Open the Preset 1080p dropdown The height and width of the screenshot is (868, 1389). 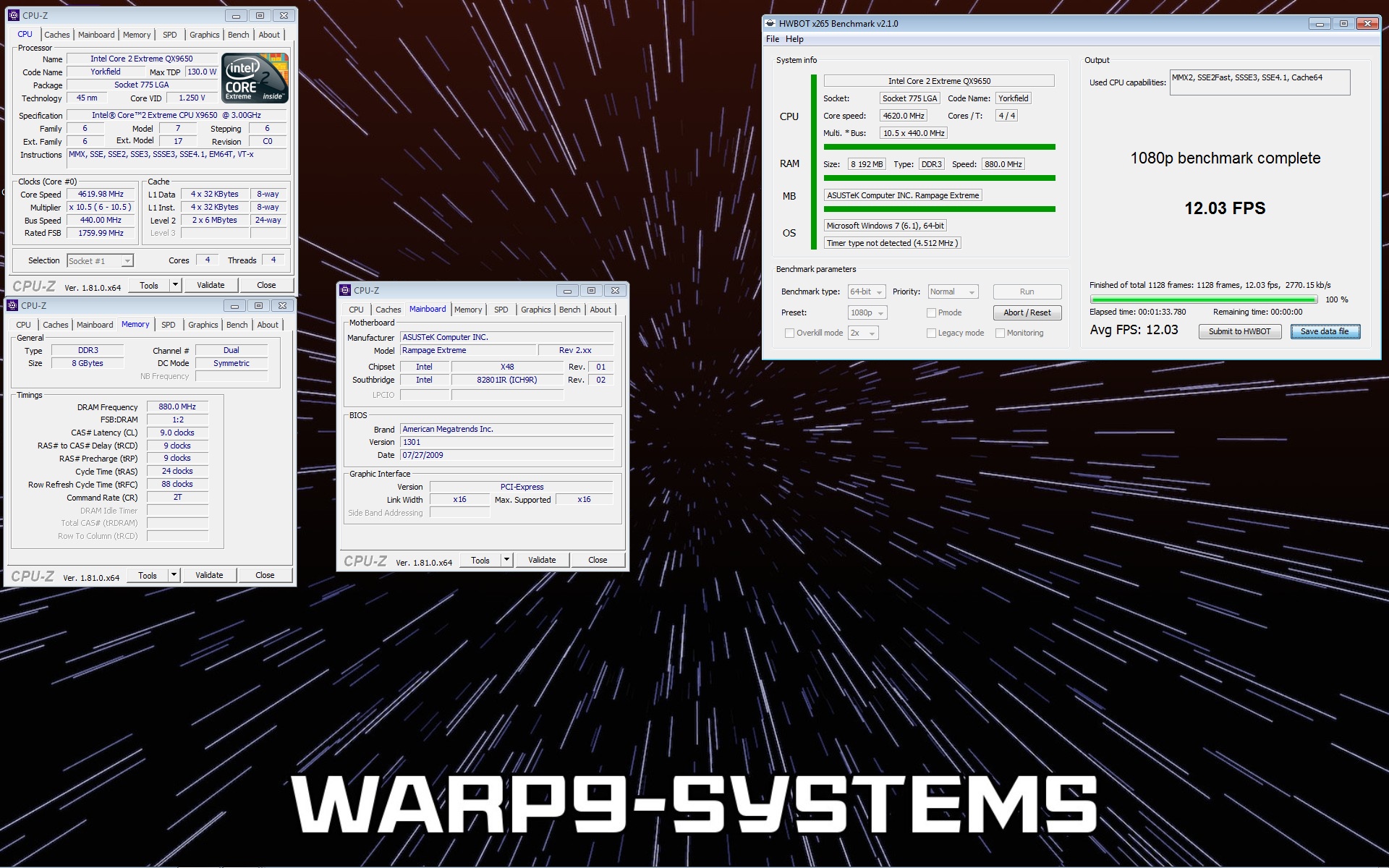867,312
